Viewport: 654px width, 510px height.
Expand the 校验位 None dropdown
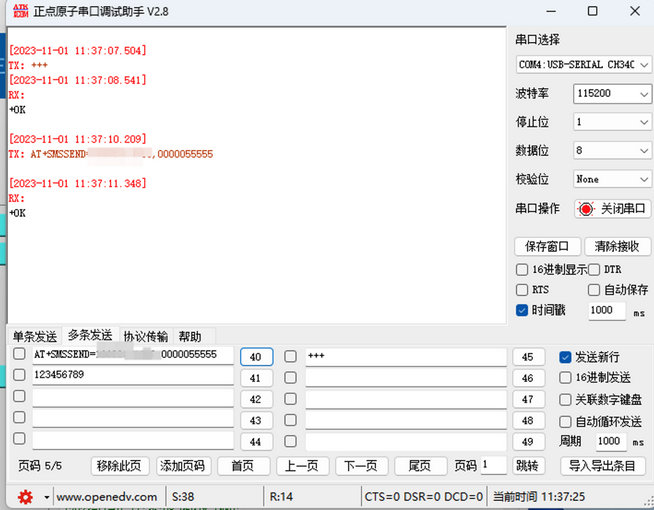[x=612, y=179]
